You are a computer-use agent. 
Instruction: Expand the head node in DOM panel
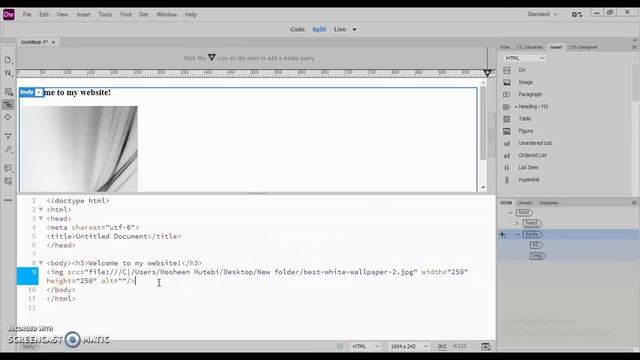pyautogui.click(x=517, y=223)
